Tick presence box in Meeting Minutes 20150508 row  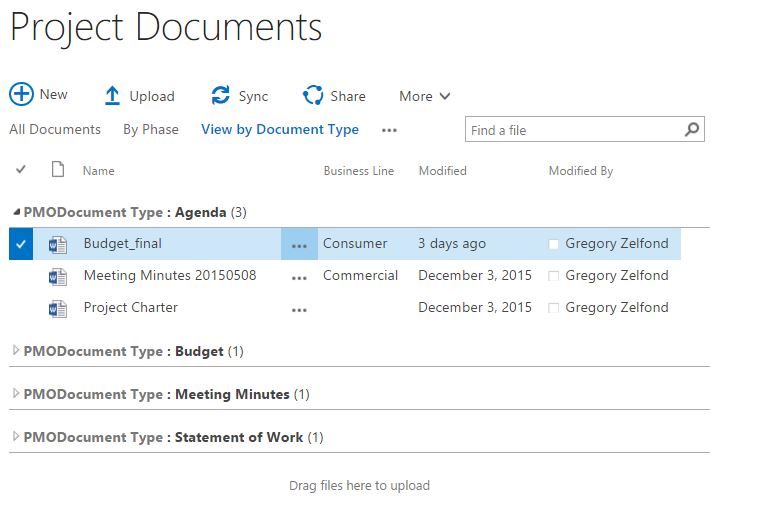click(x=553, y=276)
